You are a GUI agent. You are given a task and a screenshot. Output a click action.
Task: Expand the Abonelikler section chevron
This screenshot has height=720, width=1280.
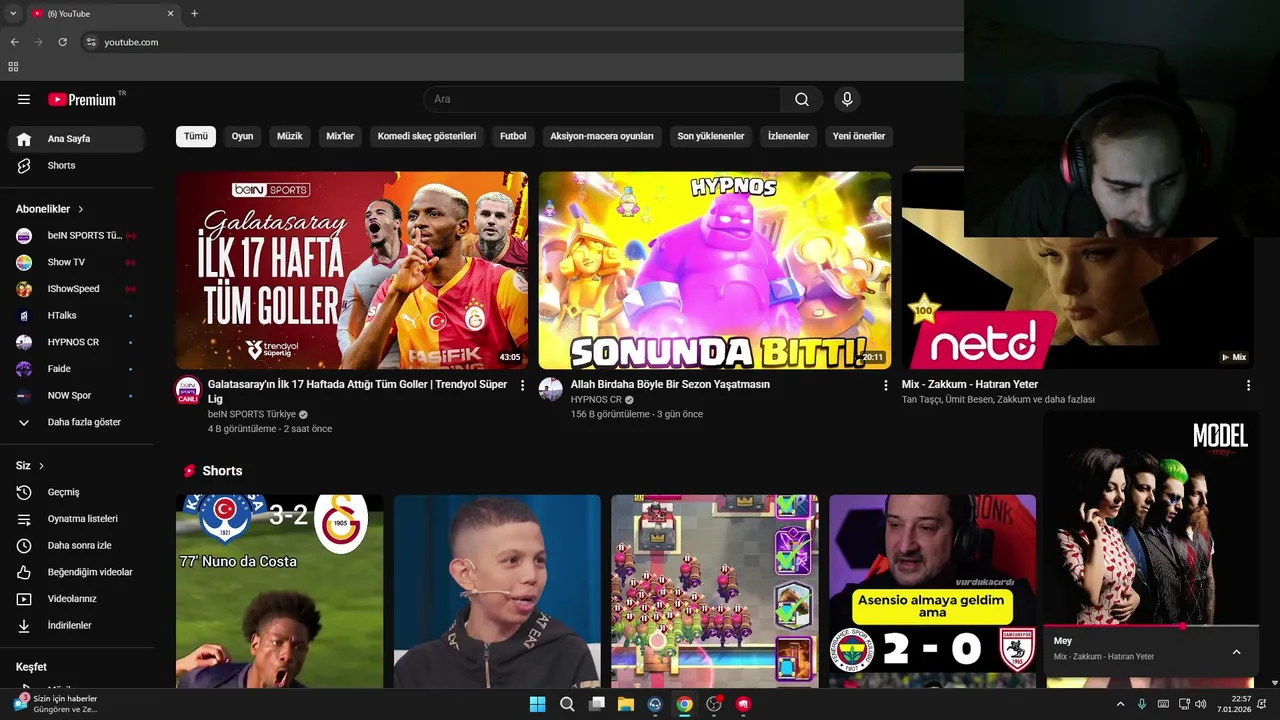(80, 209)
